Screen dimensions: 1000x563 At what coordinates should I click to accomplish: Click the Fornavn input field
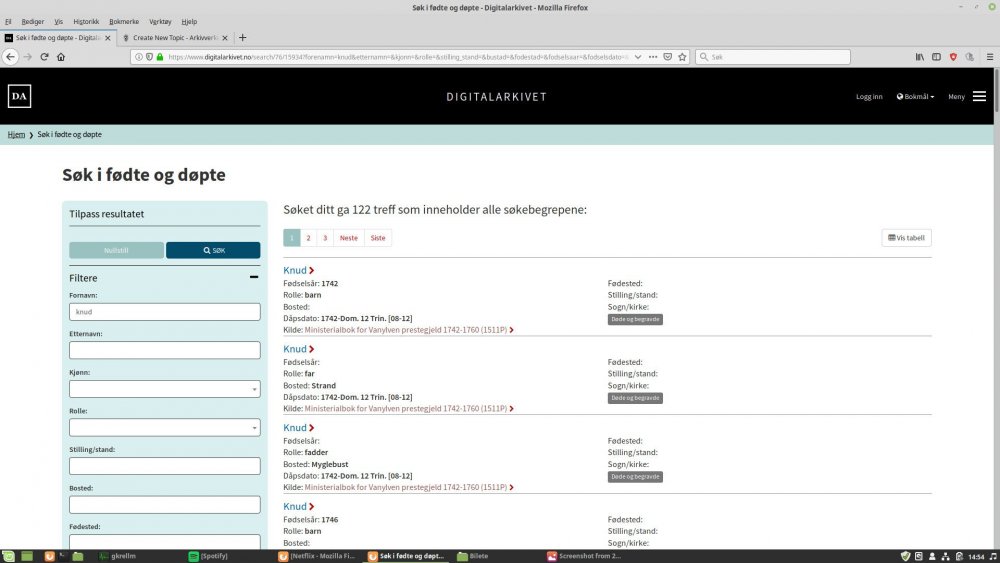164,312
